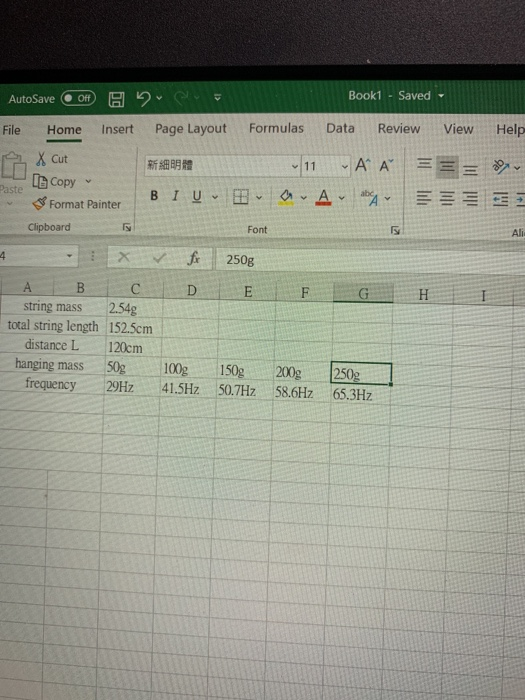The width and height of the screenshot is (525, 700).
Task: Click the Cancel X in formula bar
Action: pos(124,257)
